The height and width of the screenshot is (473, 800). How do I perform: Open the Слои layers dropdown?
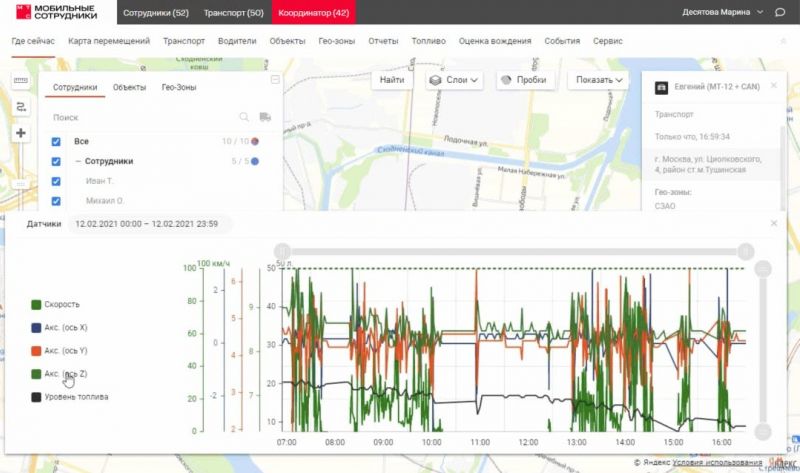click(x=455, y=80)
